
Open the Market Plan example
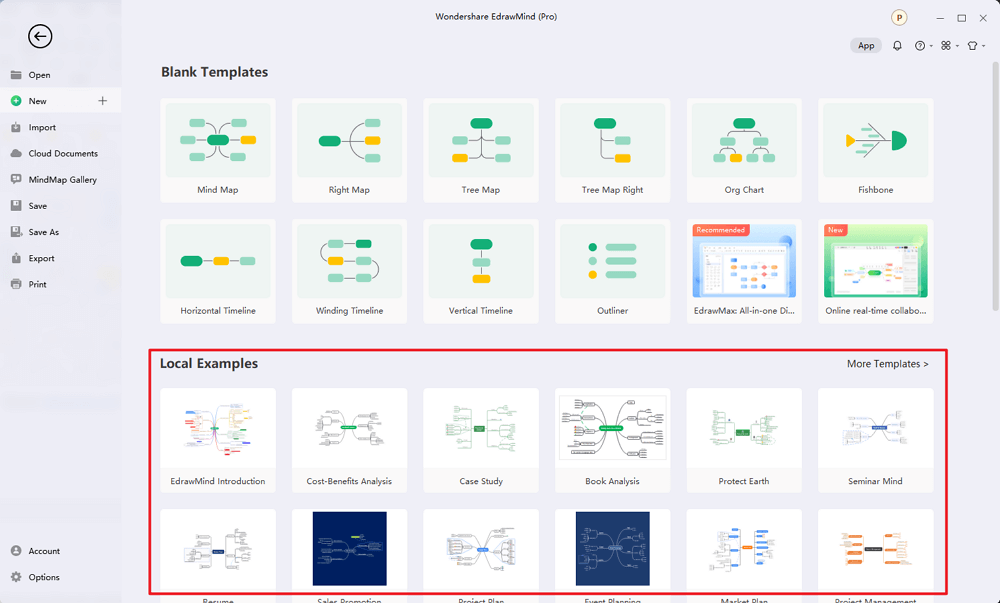[744, 549]
